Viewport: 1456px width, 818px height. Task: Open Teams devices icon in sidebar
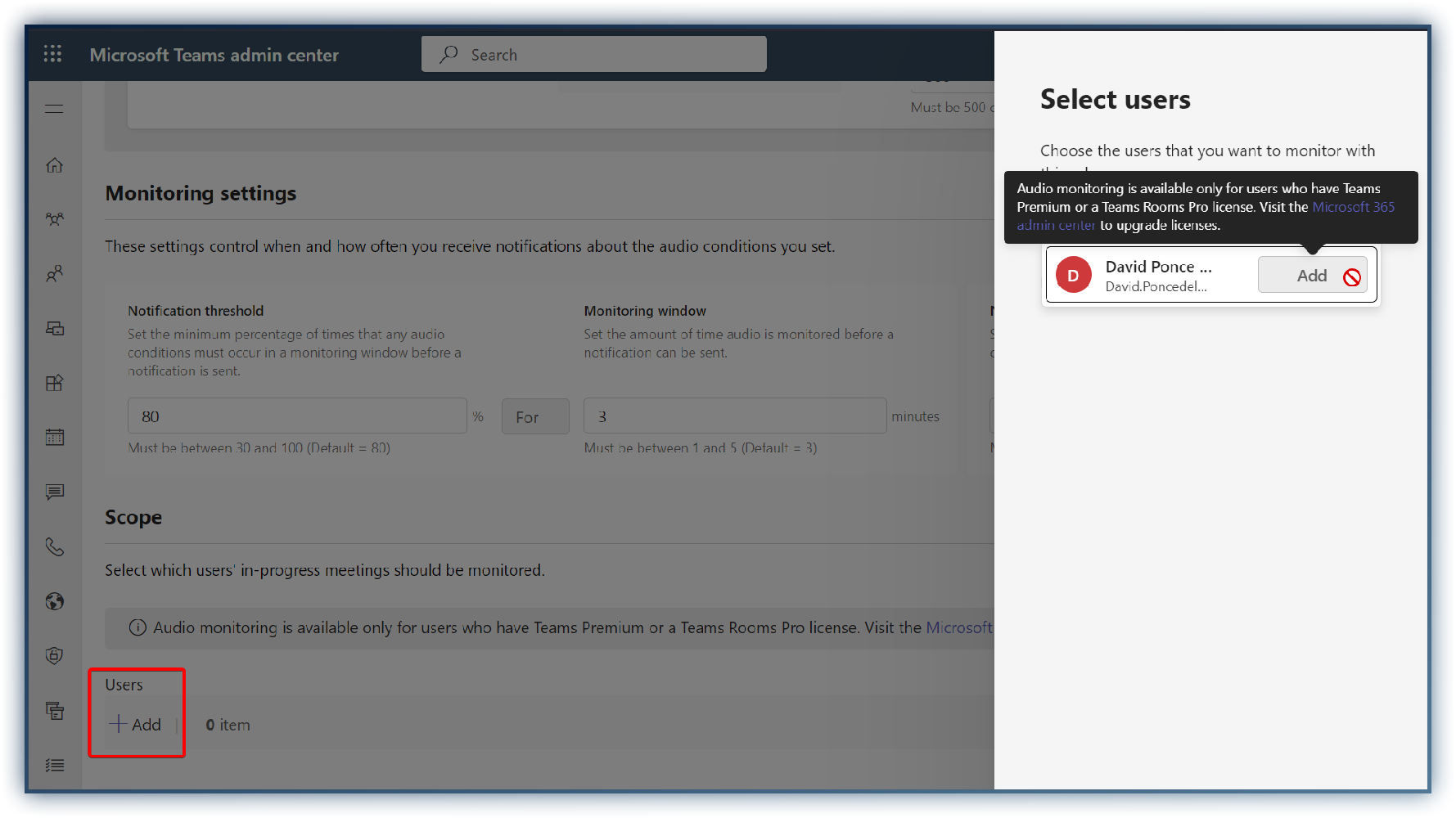55,329
